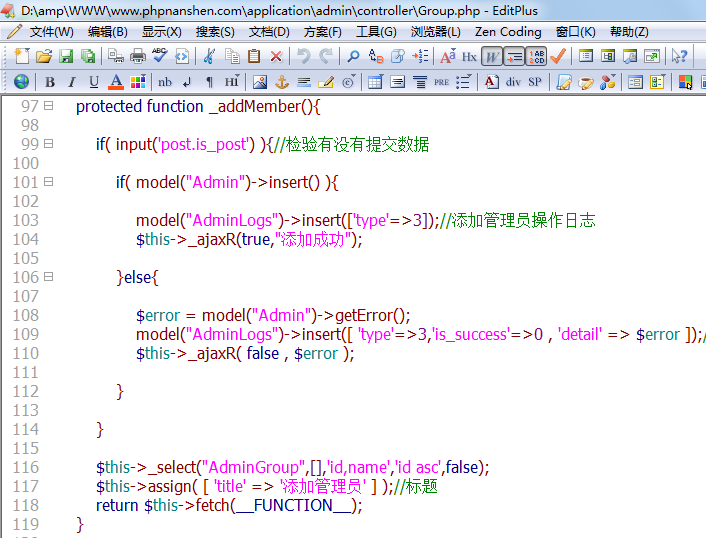
Task: Click the Find in Files icon
Action: 398,56
